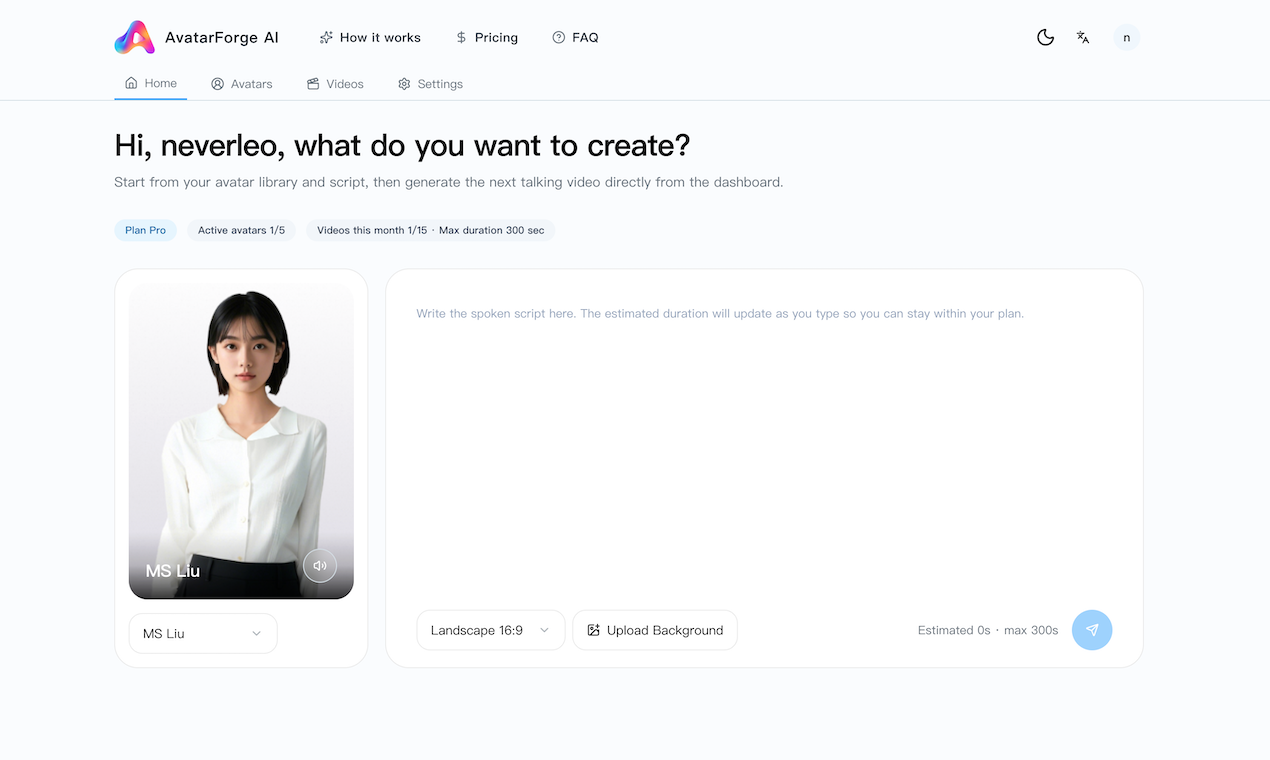
Task: Switch to the Avatars tab
Action: [x=241, y=84]
